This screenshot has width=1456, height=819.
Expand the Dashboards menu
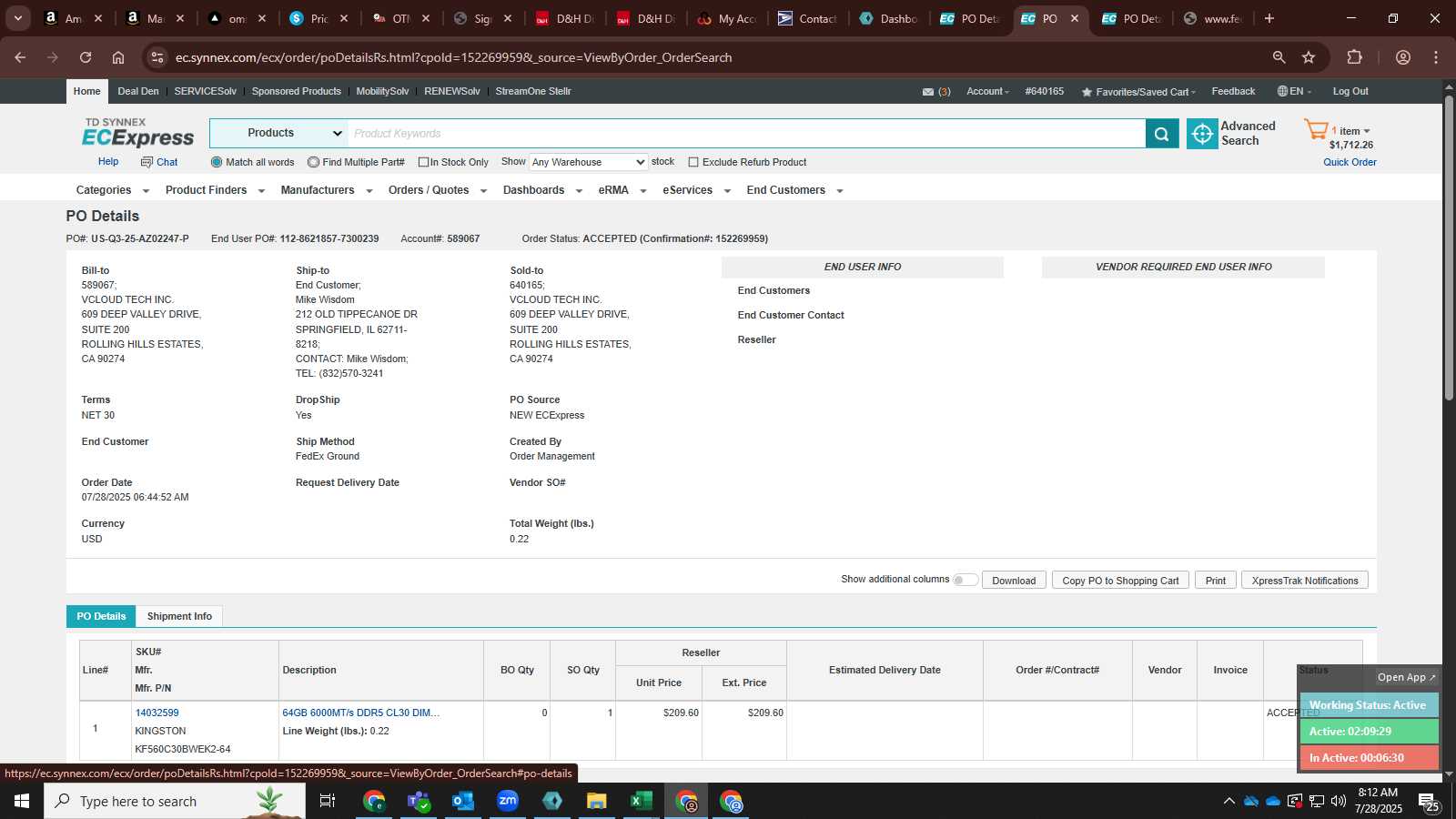[x=542, y=190]
